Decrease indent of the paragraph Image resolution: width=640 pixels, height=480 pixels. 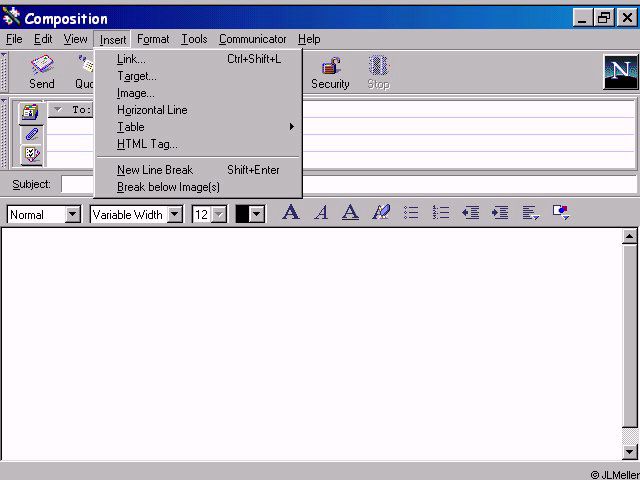coord(471,213)
